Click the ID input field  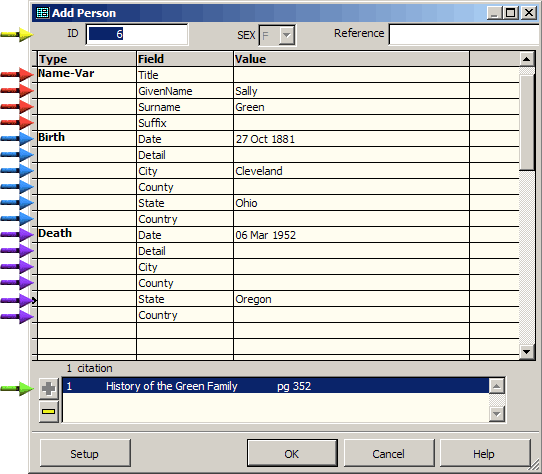(x=137, y=34)
